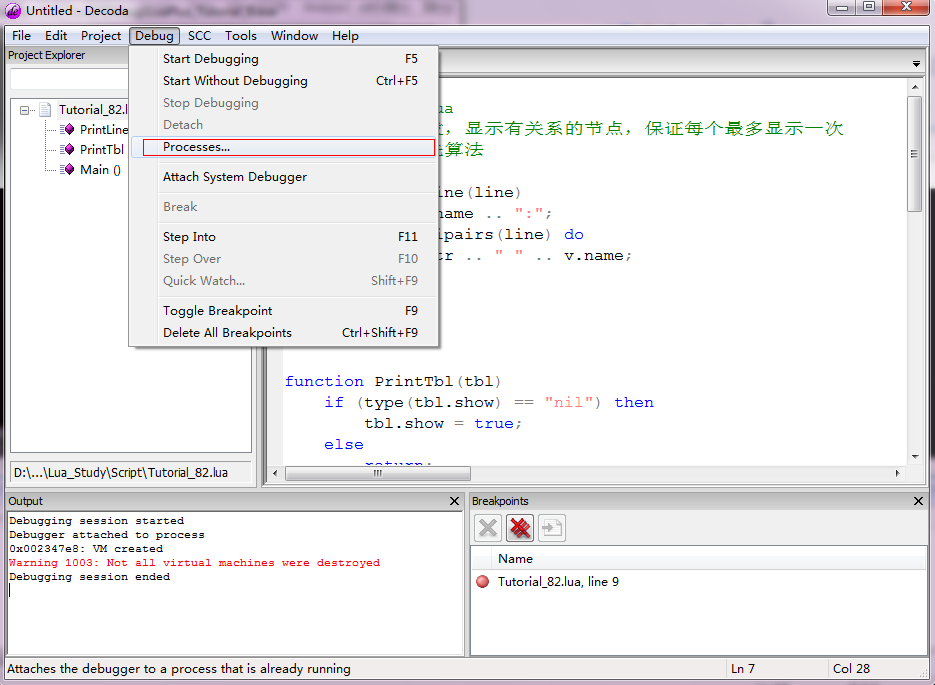Click the 'Ln 7' status bar entry

coord(743,669)
